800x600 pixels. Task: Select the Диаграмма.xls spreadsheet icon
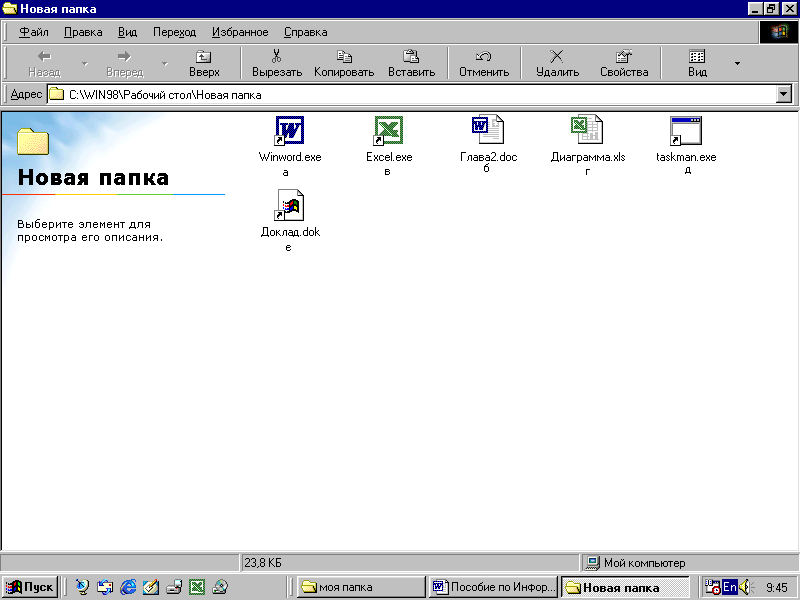coord(587,130)
